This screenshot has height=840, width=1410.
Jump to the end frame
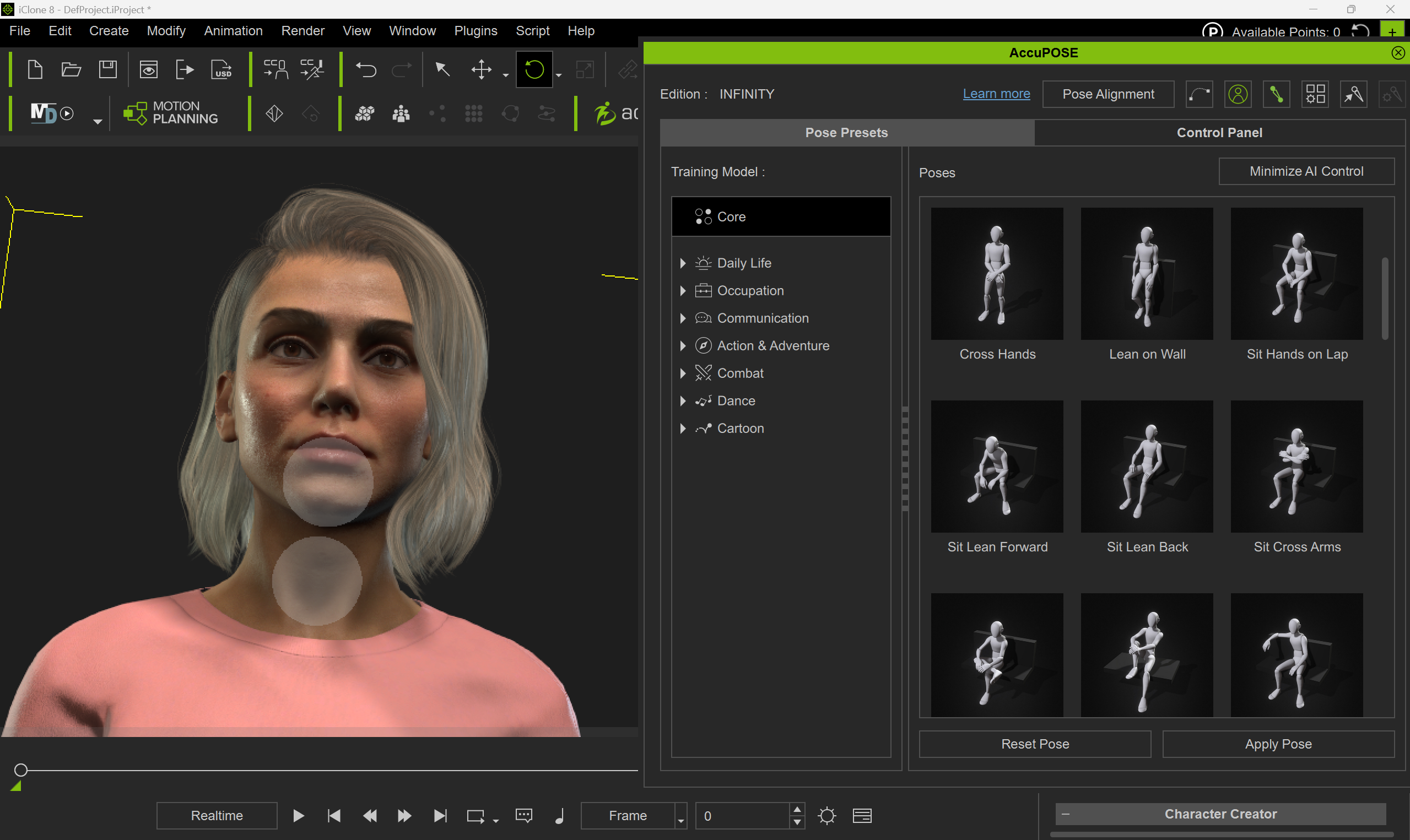(440, 816)
